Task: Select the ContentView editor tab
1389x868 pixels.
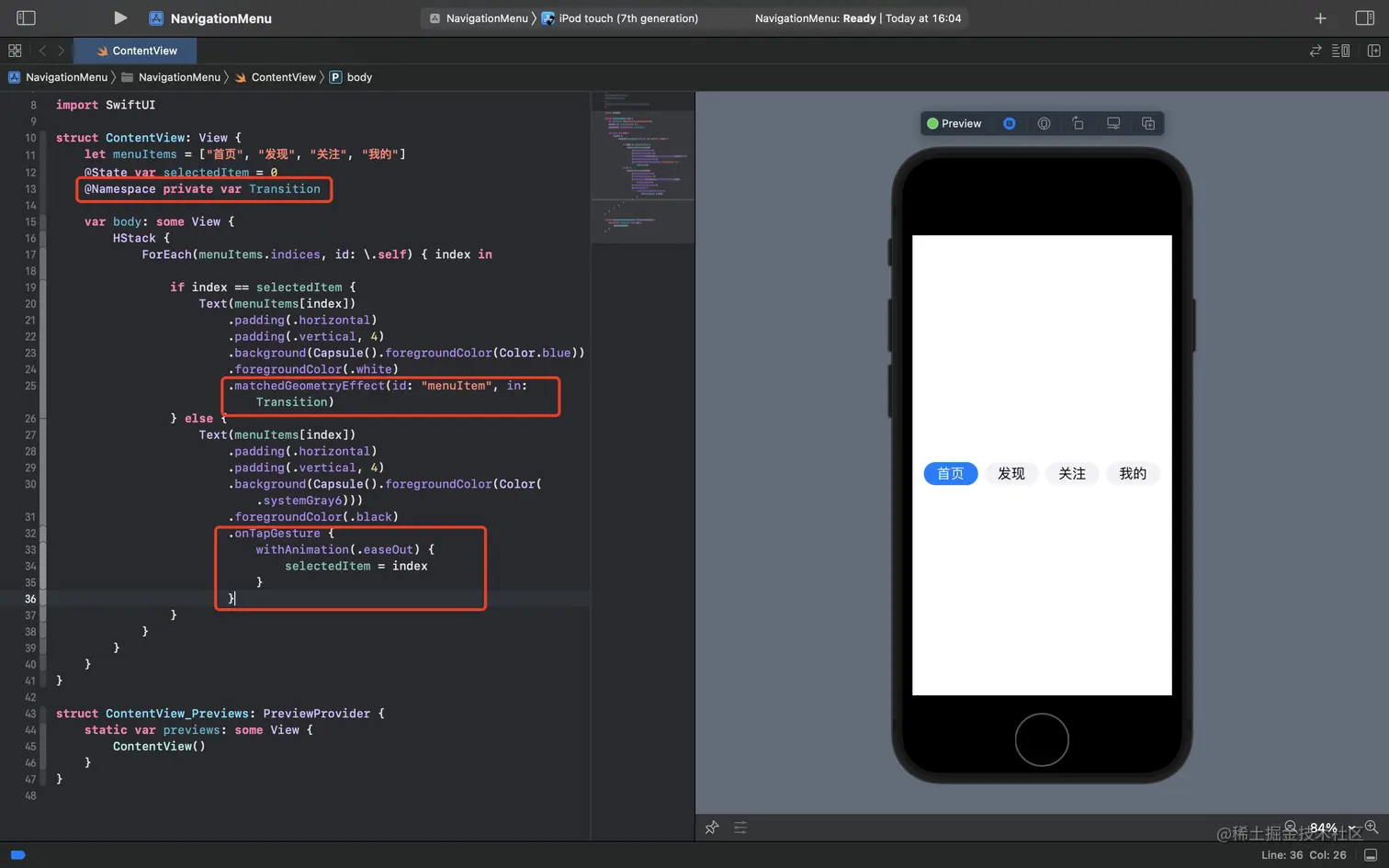Action: coord(137,51)
